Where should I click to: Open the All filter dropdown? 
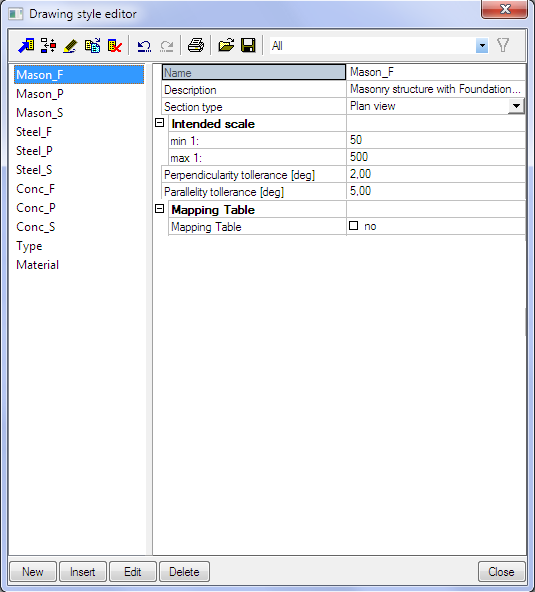(482, 46)
